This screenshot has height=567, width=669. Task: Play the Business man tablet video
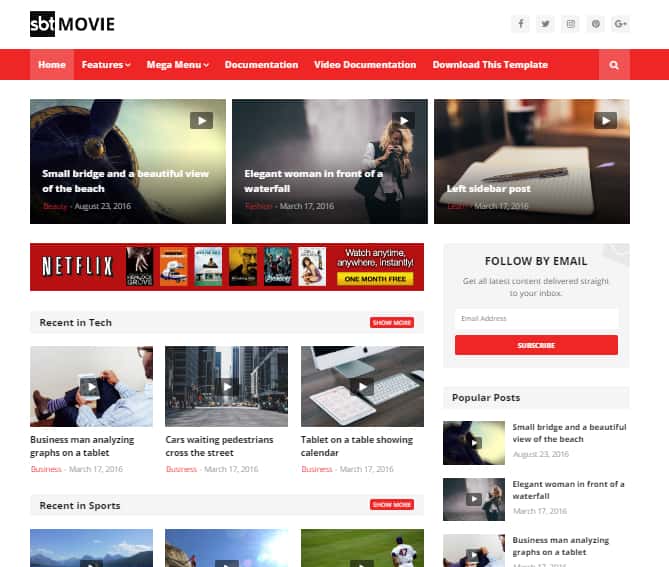pos(91,387)
